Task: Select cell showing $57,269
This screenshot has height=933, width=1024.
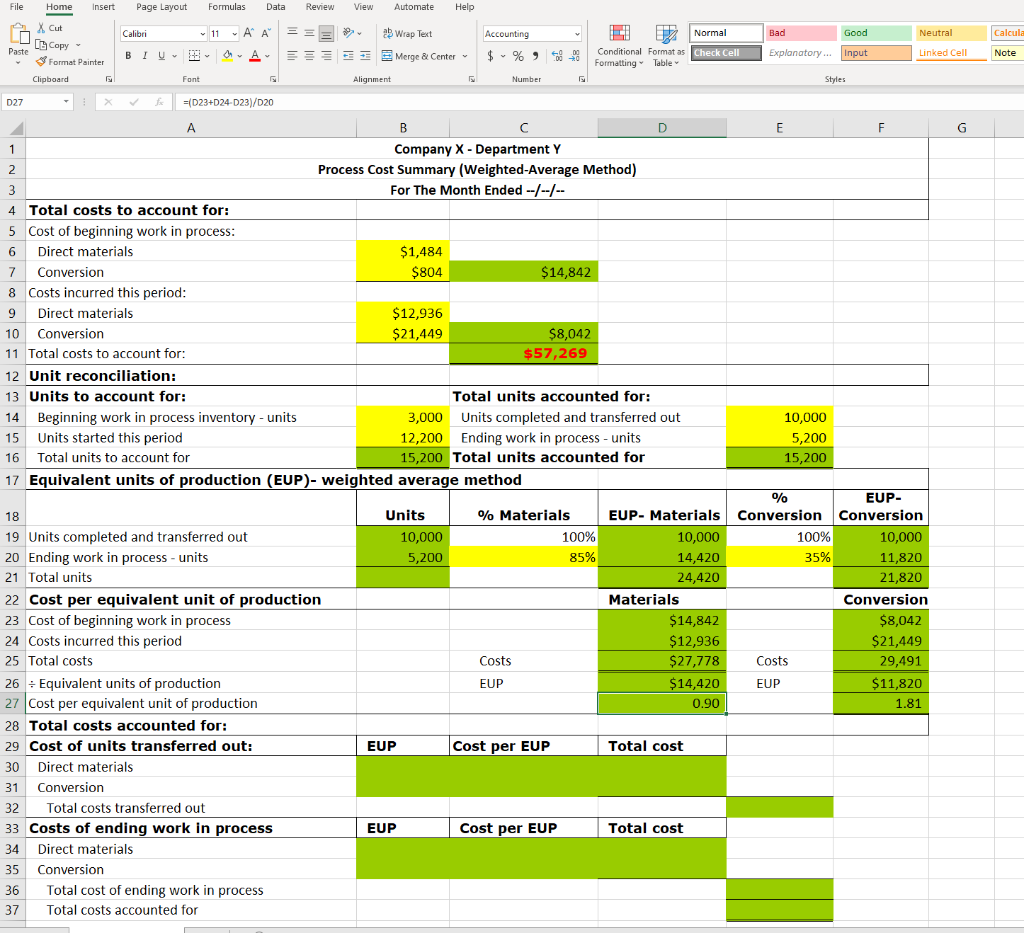Action: coord(523,354)
